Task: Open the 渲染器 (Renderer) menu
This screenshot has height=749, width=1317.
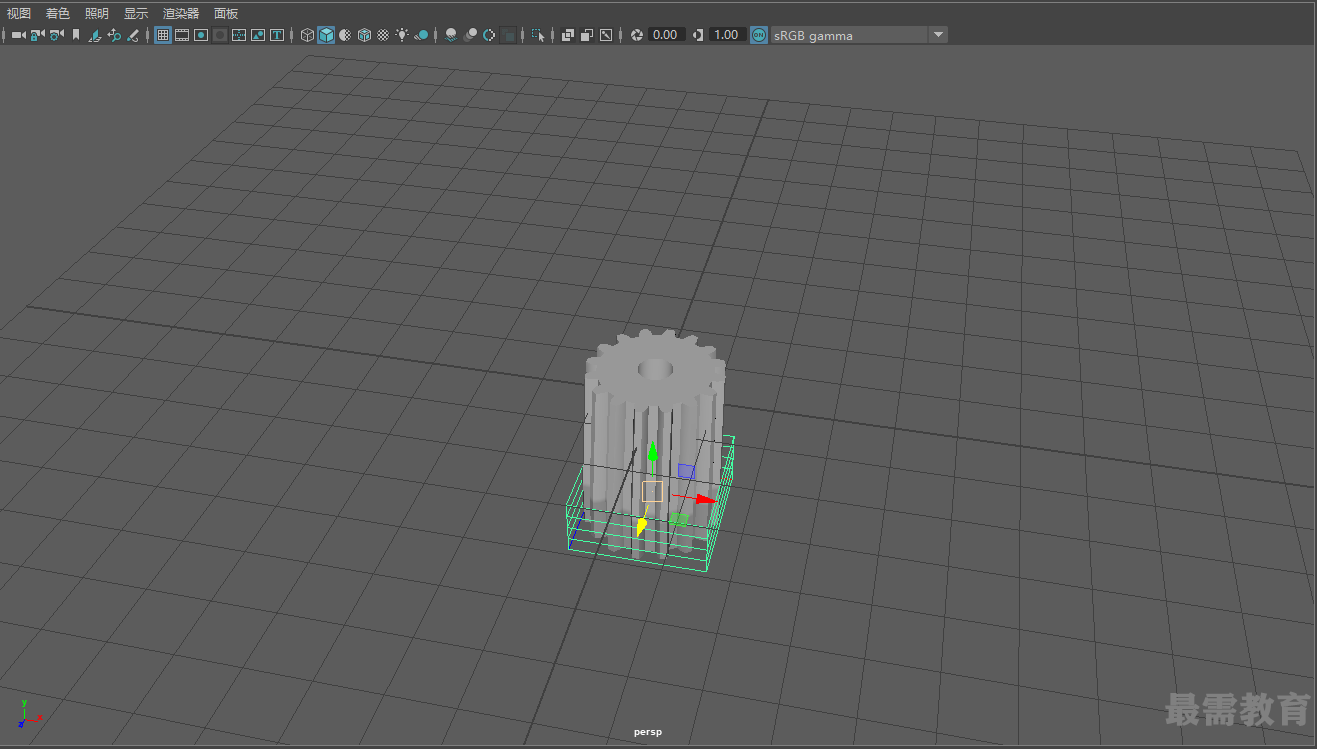Action: click(x=181, y=14)
